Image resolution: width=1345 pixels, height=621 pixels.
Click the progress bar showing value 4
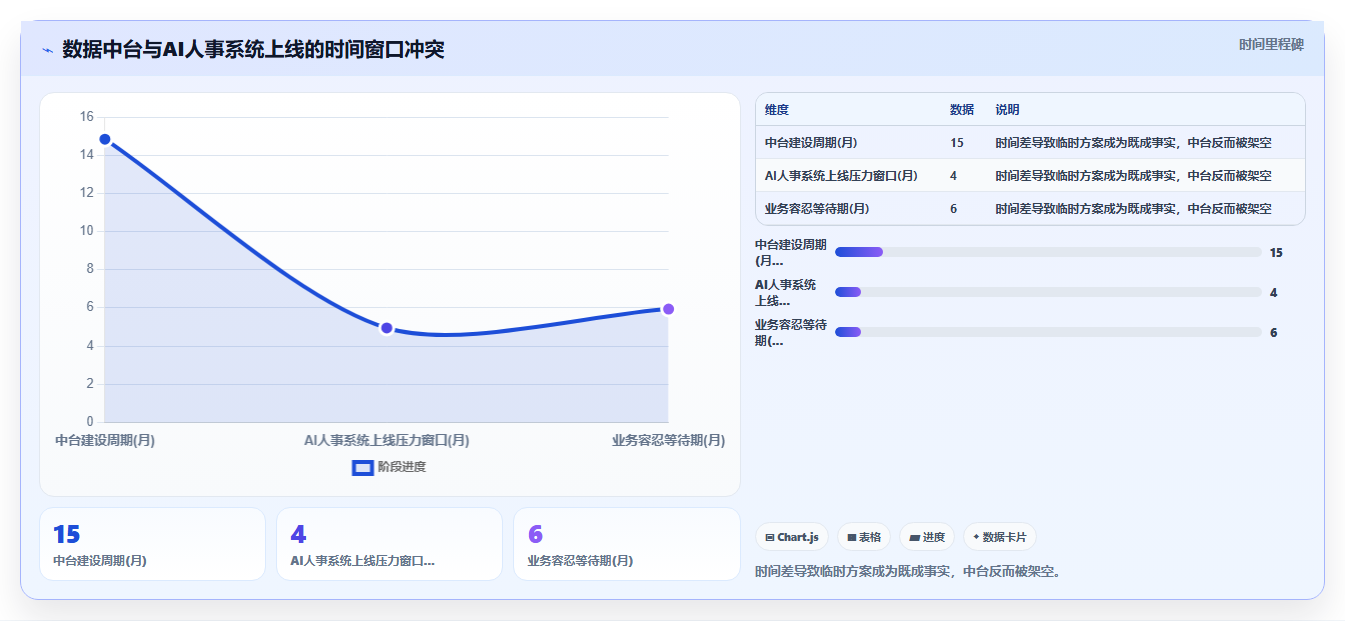[x=1048, y=292]
